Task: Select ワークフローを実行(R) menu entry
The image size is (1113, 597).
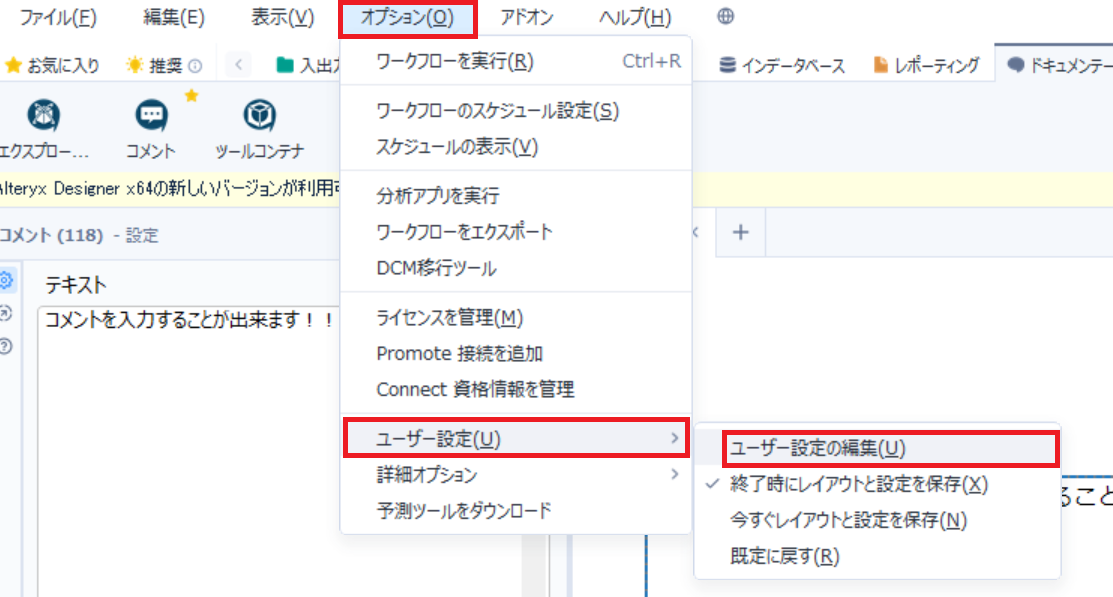Action: [516, 62]
